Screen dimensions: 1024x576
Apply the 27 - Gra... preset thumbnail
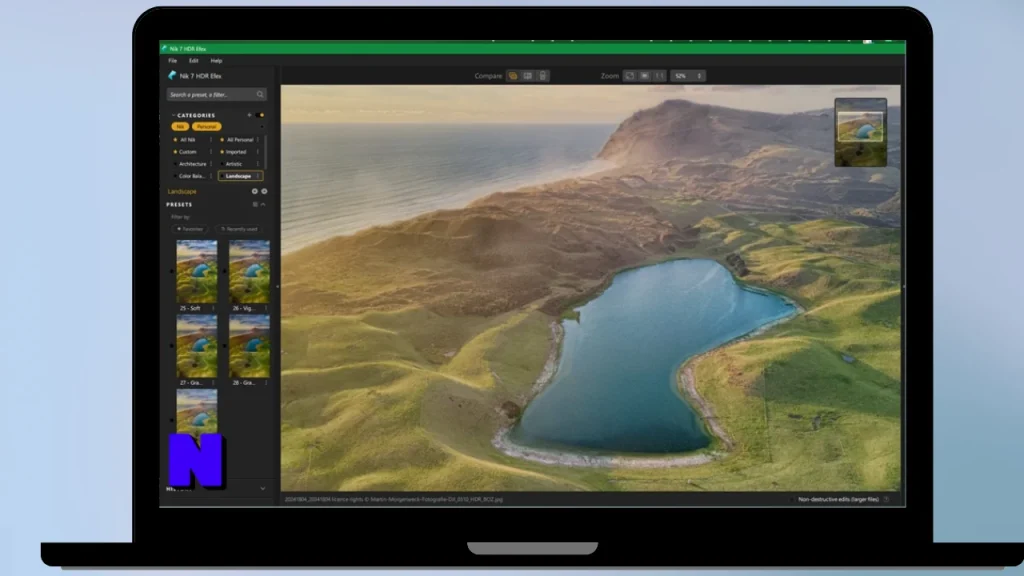(x=197, y=346)
